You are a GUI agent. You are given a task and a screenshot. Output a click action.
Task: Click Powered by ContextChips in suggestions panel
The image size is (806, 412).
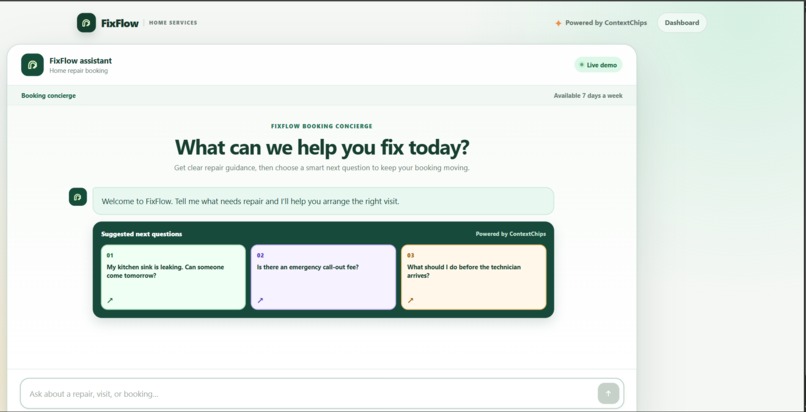point(510,234)
